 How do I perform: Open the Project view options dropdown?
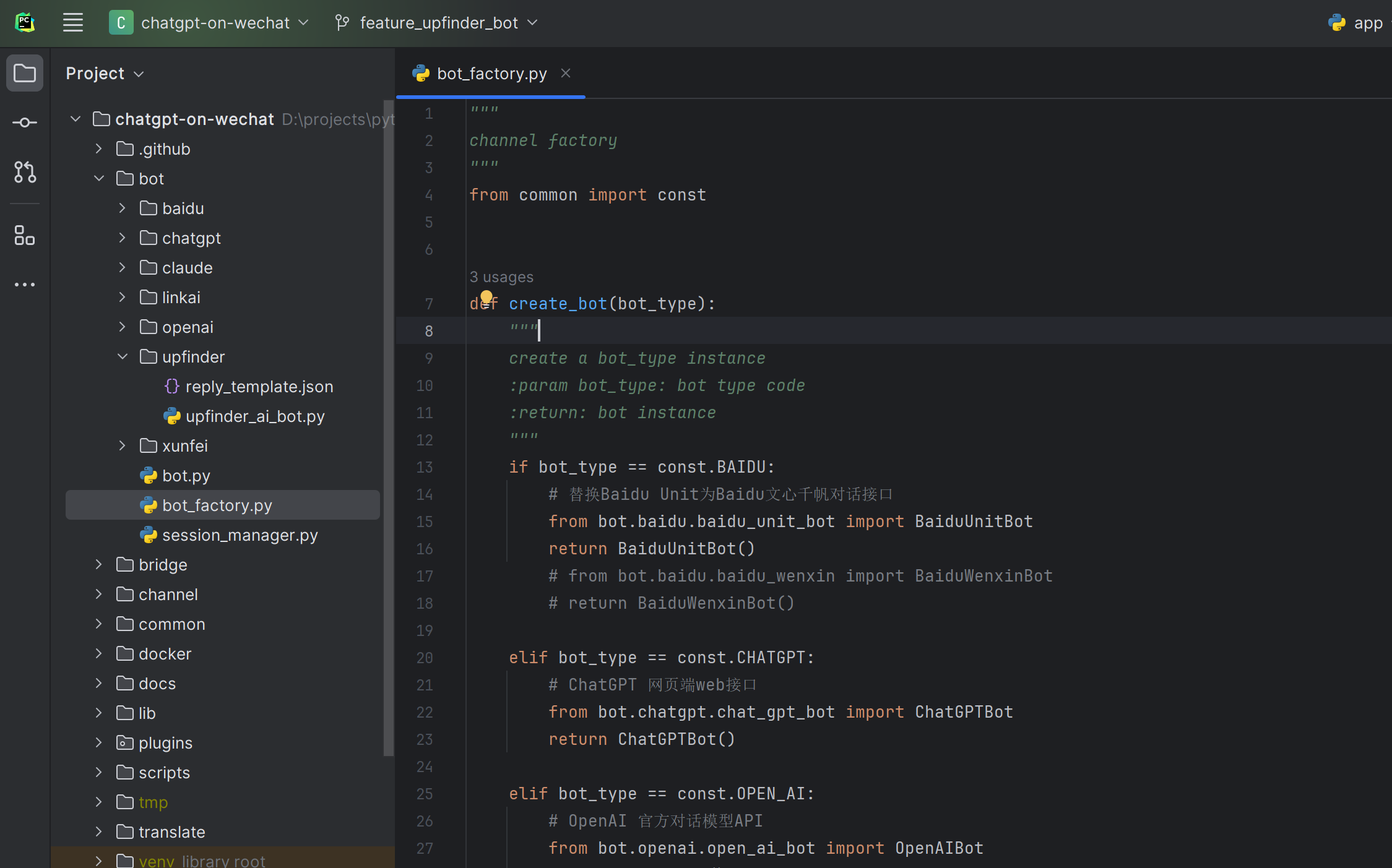(105, 74)
